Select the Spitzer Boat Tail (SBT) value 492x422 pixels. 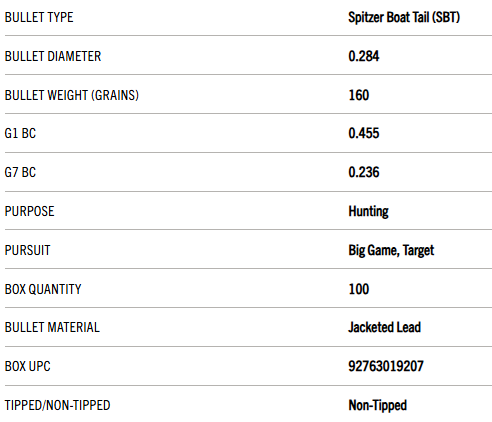coord(404,17)
